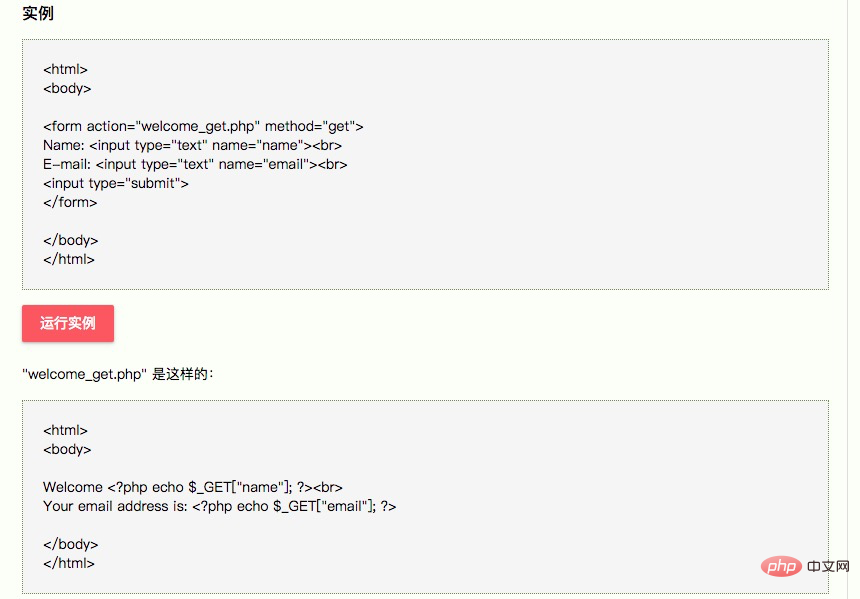The height and width of the screenshot is (599, 860).
Task: Click the form action welcome_get.php code line
Action: [203, 126]
